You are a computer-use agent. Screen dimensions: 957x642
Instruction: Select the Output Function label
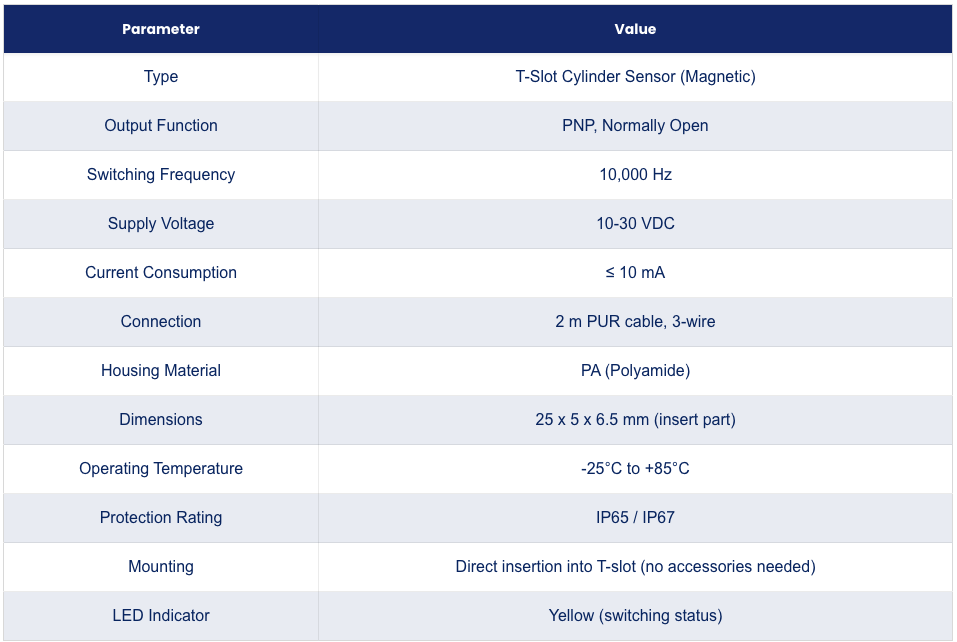coord(161,126)
